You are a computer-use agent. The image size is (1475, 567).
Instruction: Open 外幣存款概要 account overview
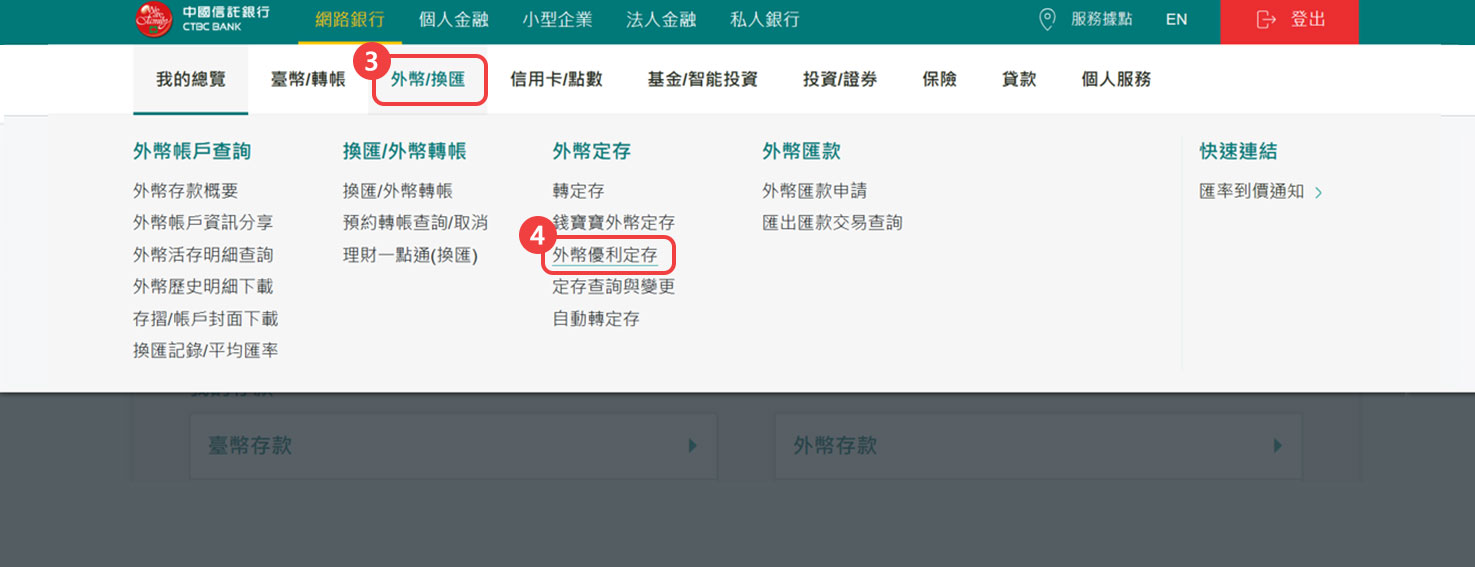click(x=185, y=191)
